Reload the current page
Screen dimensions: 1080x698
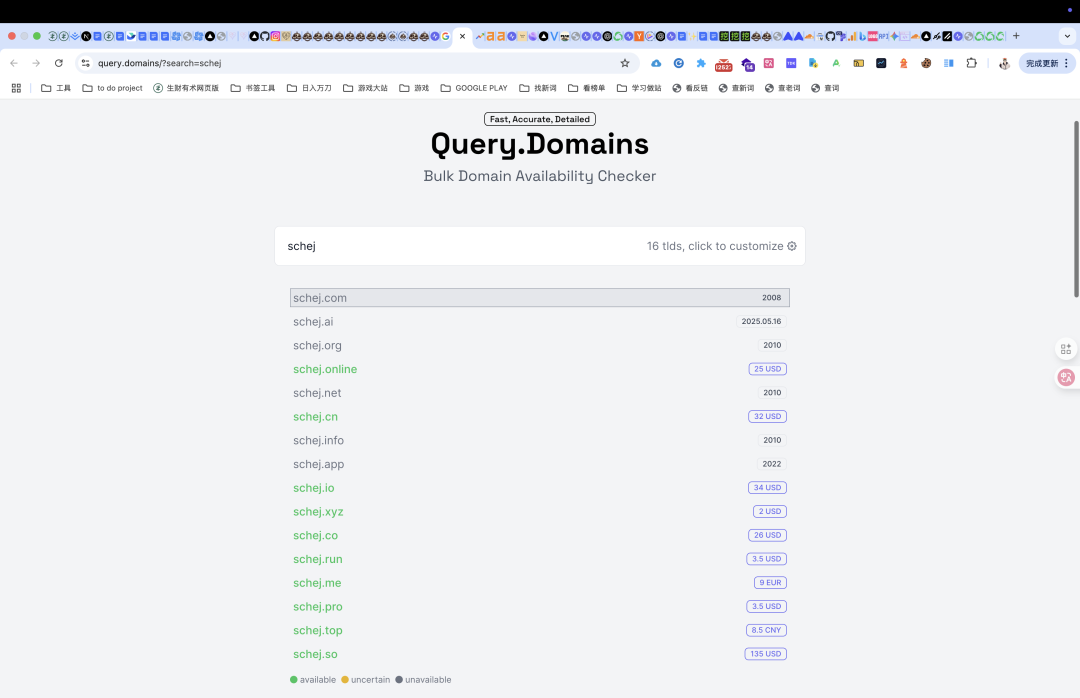pyautogui.click(x=59, y=63)
